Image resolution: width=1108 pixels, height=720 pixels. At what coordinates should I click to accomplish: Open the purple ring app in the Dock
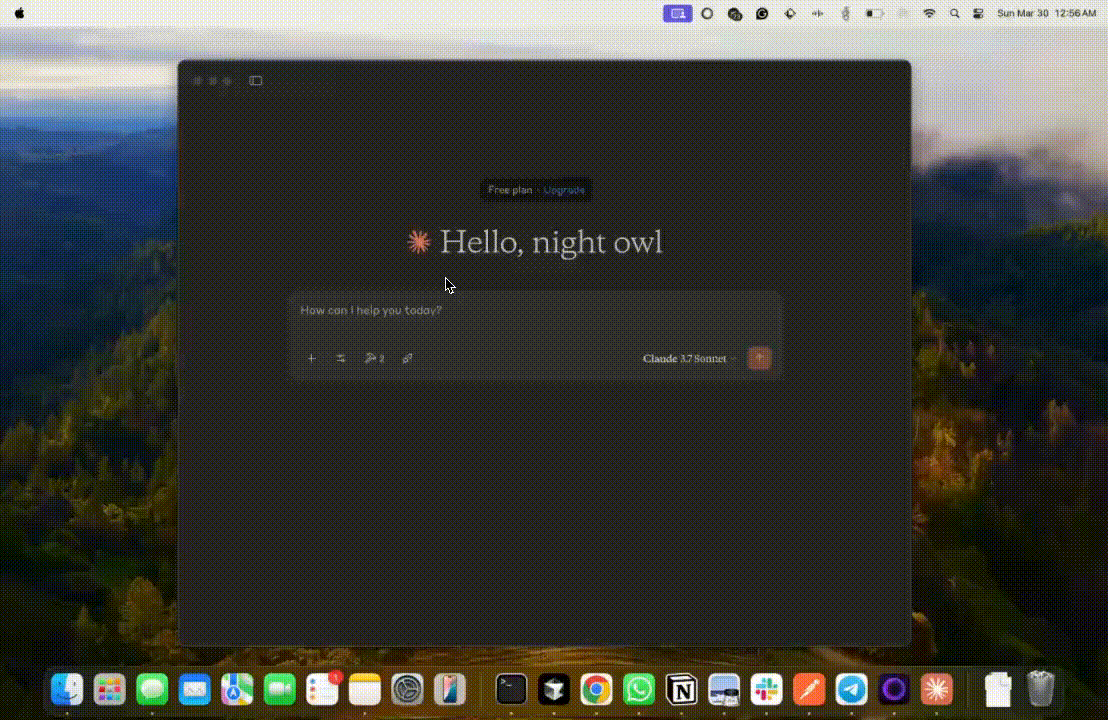[x=894, y=689]
